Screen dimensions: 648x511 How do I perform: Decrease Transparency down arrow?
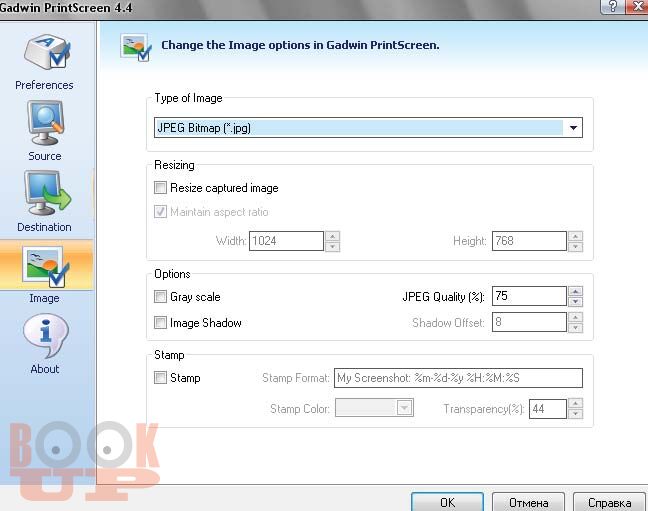point(576,414)
